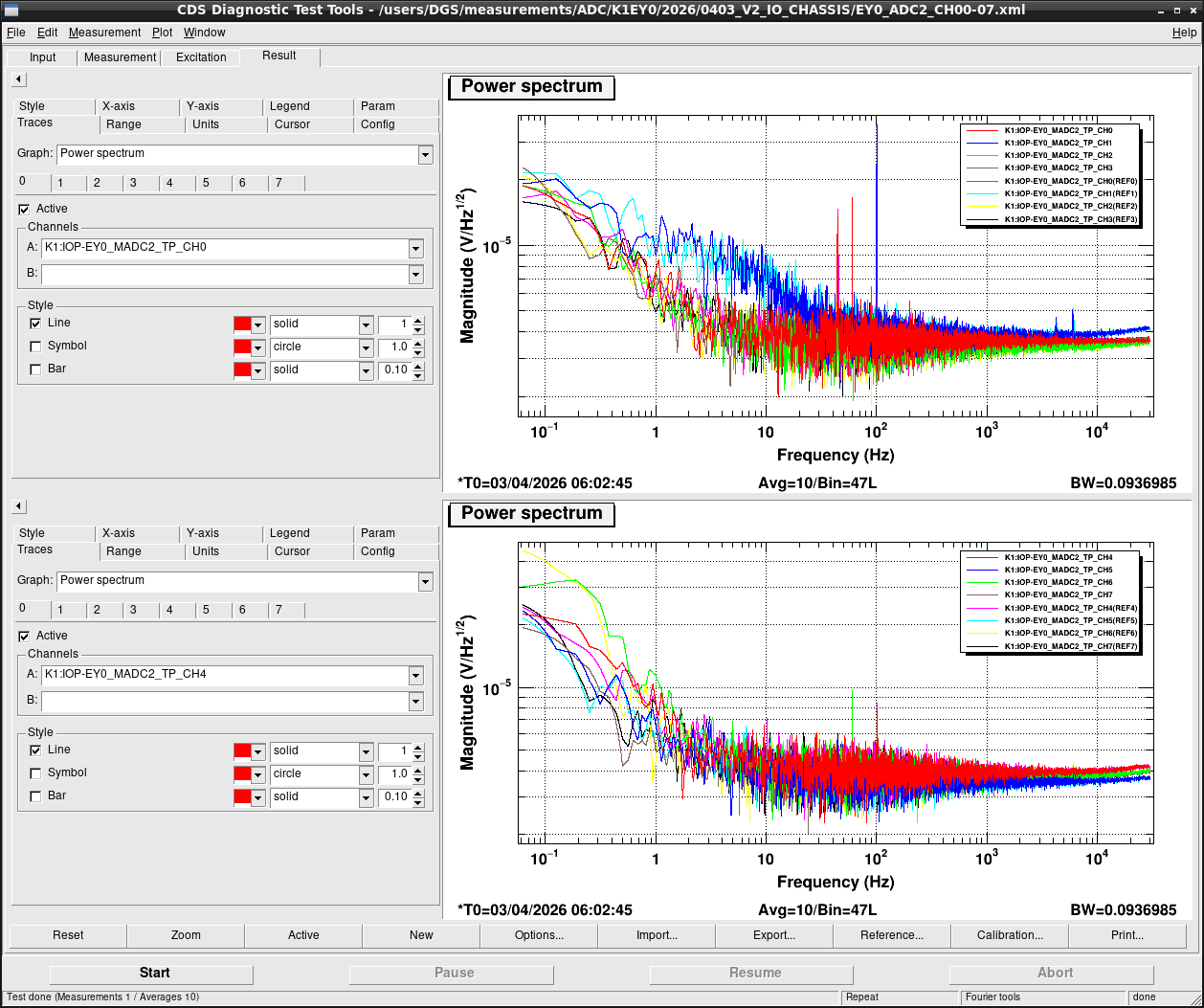Open color dropdown arrow beside upper Line swatch
1204x1008 pixels.
pyautogui.click(x=257, y=325)
